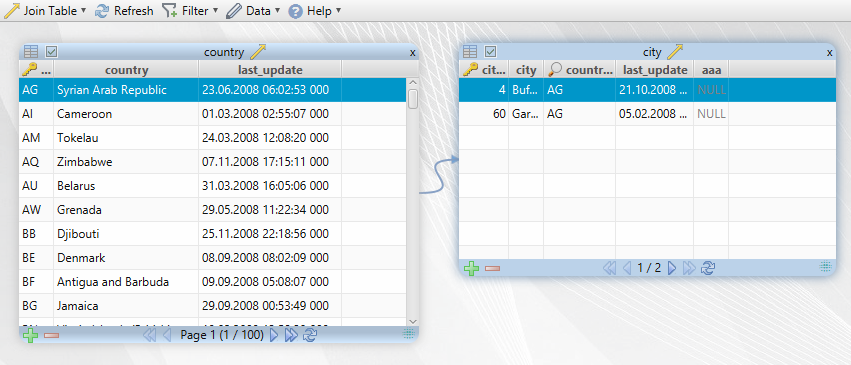Image resolution: width=851 pixels, height=365 pixels.
Task: Click the aaa column header
Action: click(x=711, y=69)
